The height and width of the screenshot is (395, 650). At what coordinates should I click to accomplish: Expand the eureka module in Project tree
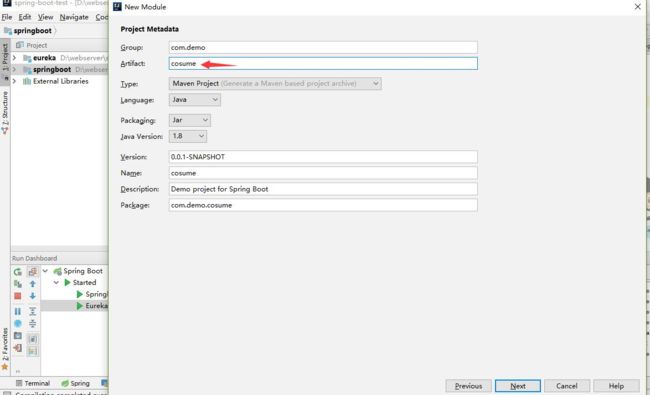coord(15,58)
